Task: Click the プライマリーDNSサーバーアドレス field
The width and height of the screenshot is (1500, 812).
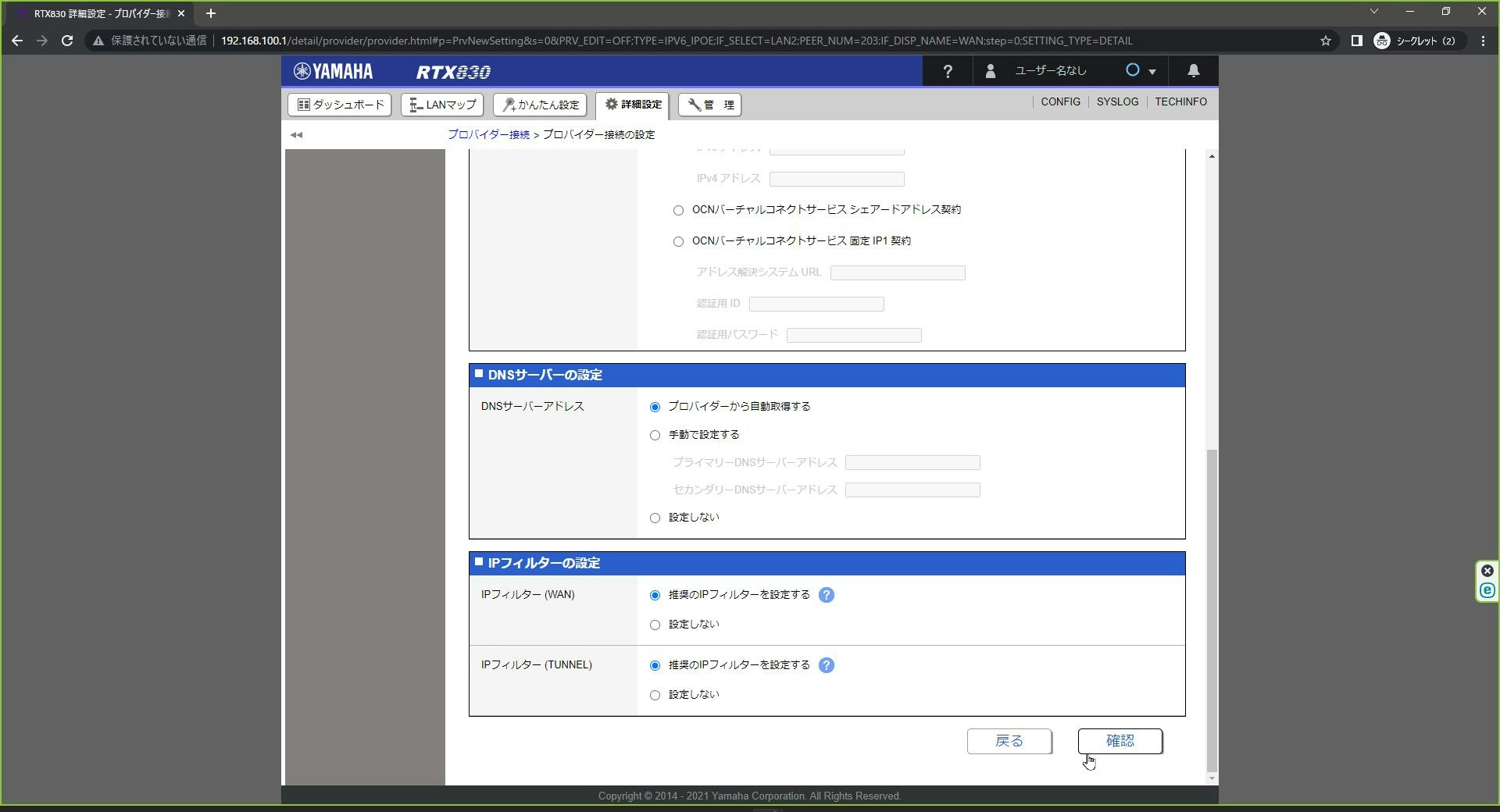Action: [x=912, y=463]
